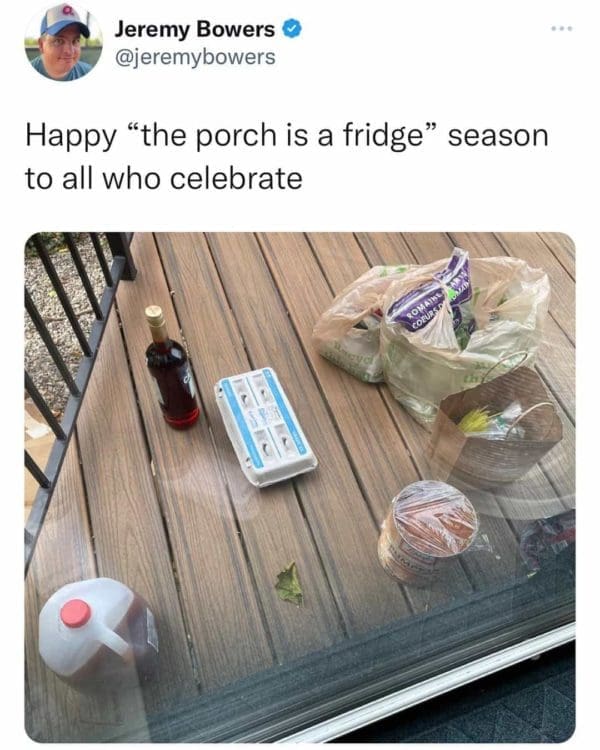Click the fallen green leaf on the deck
Viewport: 600px width, 750px height.
pos(289,584)
